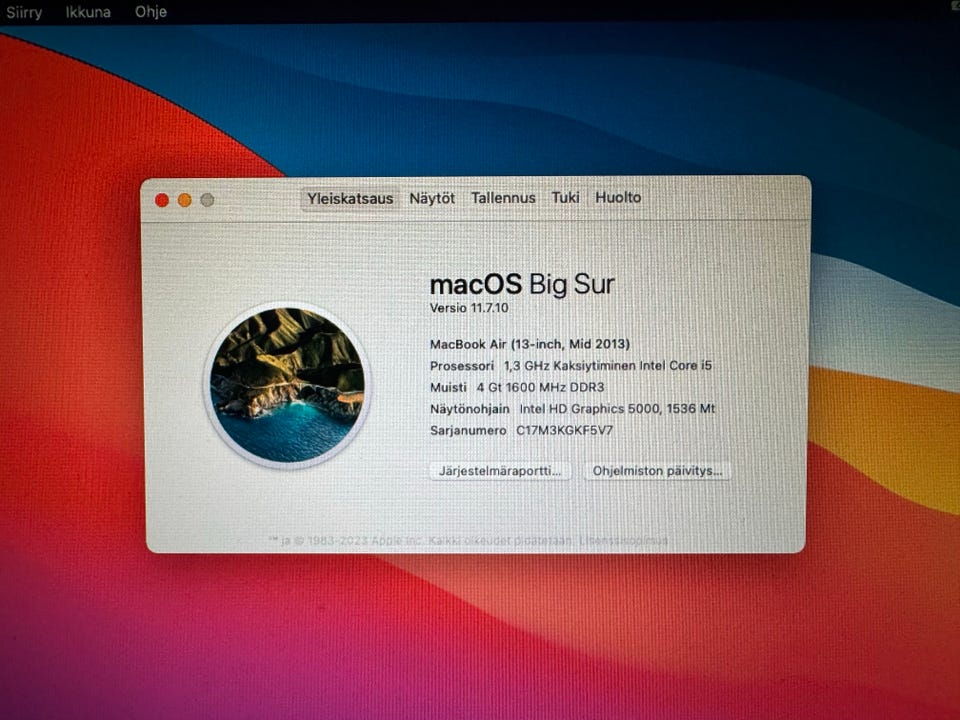Click the macOS Big Sur heading
960x720 pixels.
point(522,285)
